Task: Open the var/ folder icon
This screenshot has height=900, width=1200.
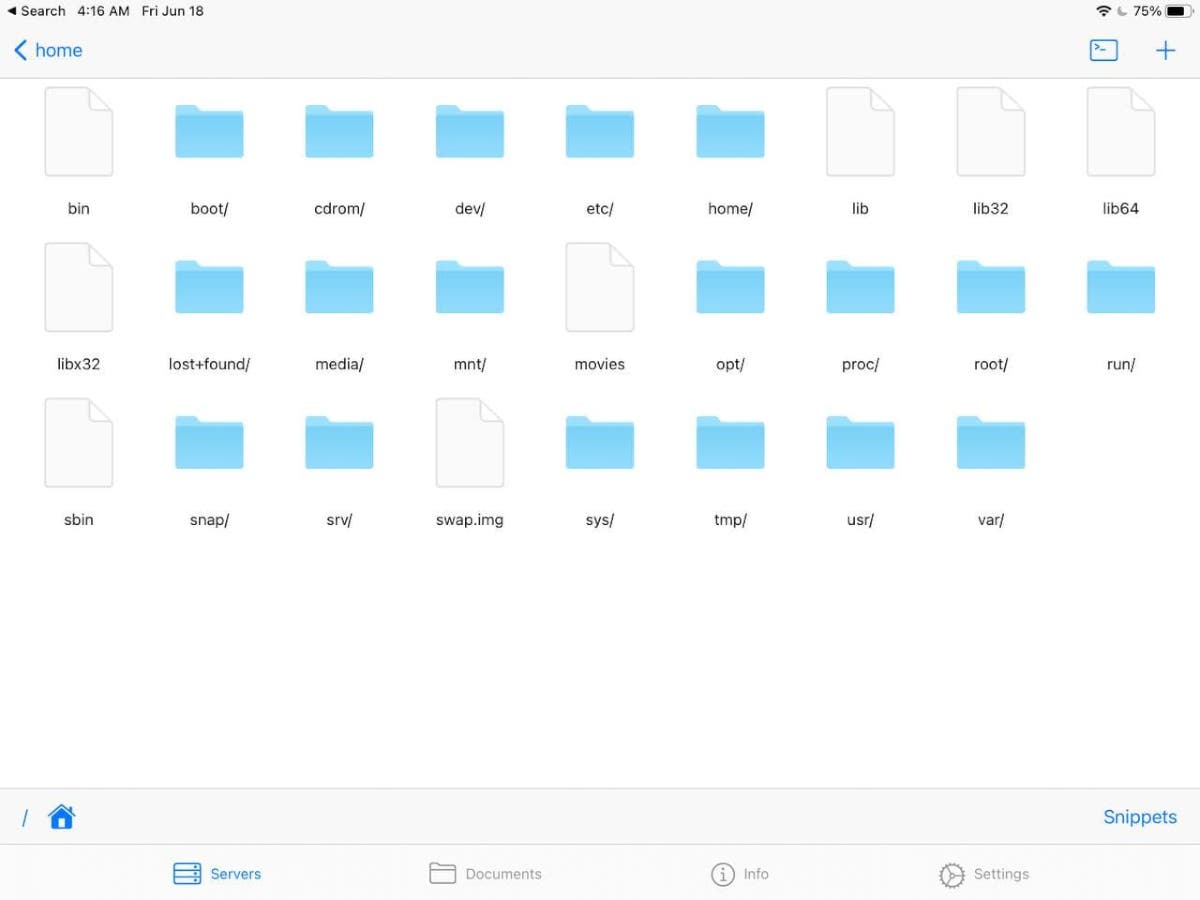Action: 991,443
